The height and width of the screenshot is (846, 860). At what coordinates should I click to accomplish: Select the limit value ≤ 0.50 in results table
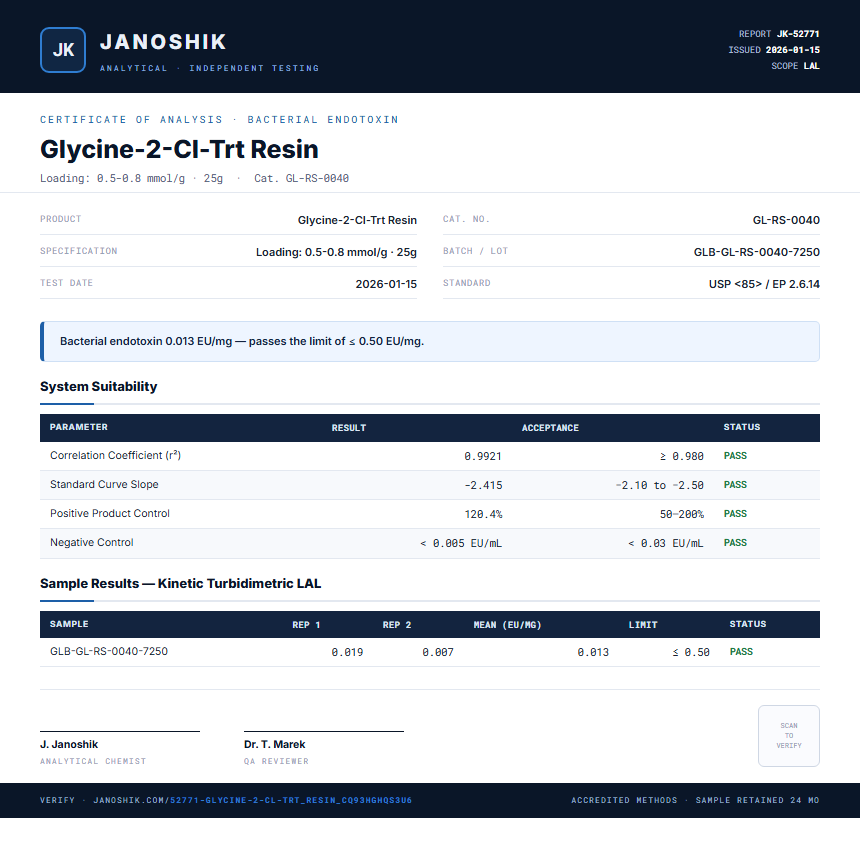[x=691, y=652]
